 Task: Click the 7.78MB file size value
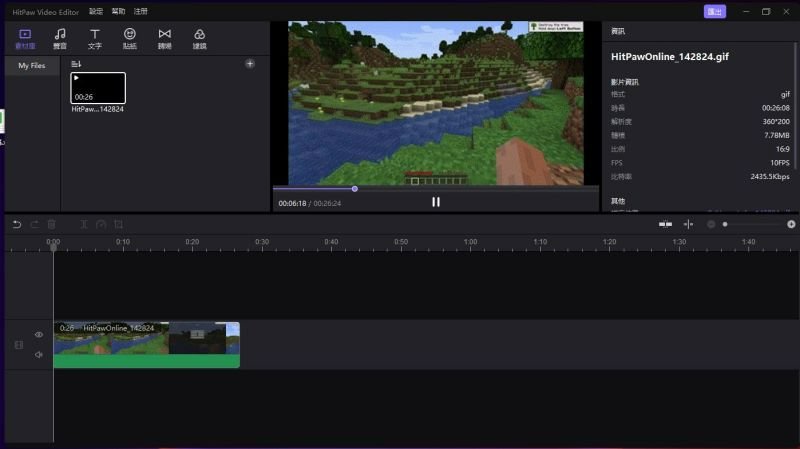coord(777,135)
